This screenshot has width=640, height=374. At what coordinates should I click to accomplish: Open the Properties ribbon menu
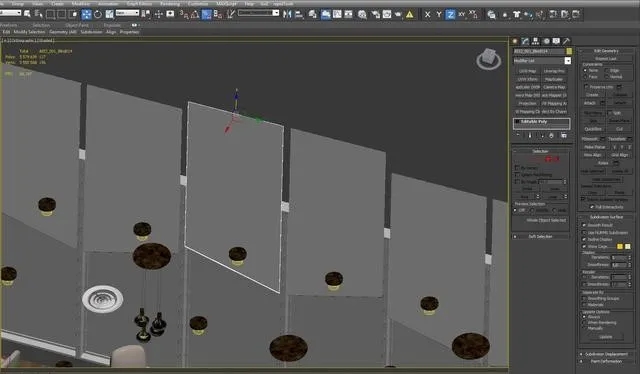click(x=129, y=32)
